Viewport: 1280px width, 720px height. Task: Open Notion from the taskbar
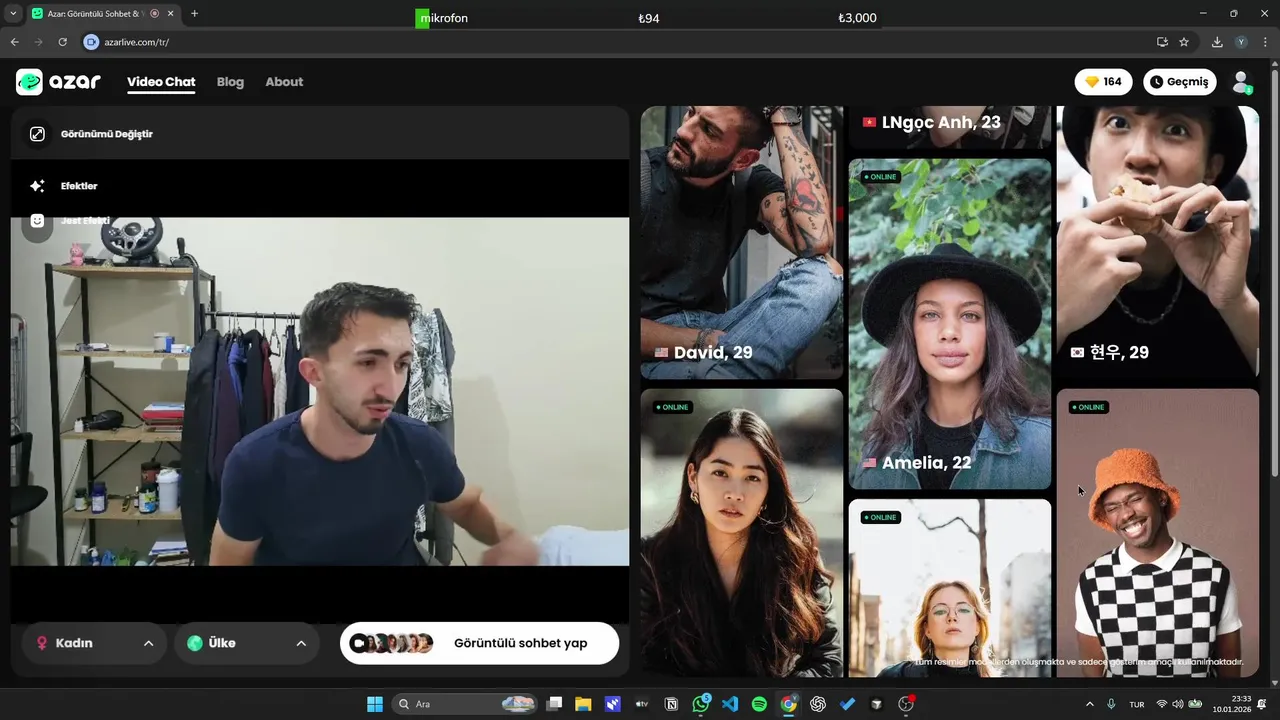[x=671, y=704]
